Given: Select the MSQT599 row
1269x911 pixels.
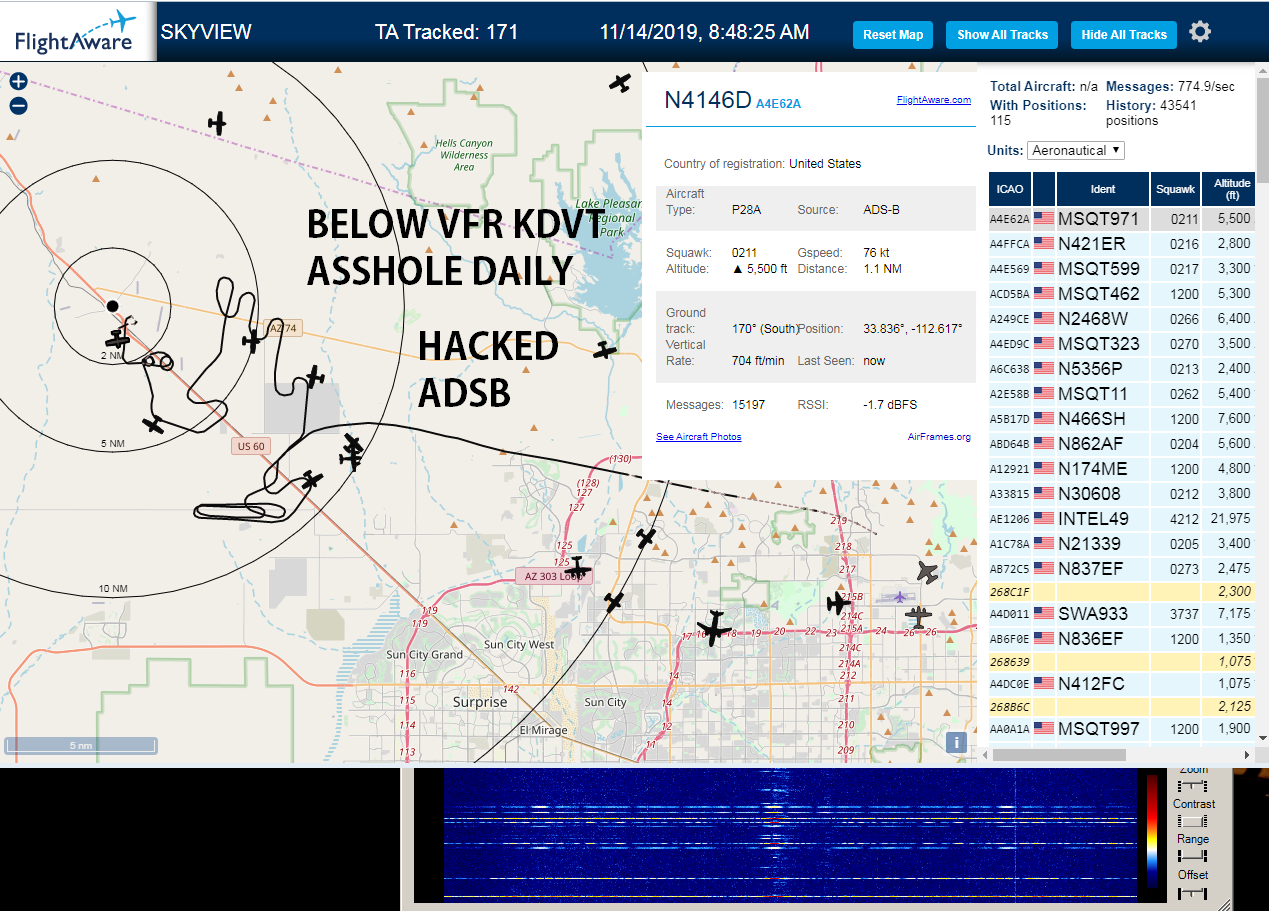Looking at the screenshot, I should [1122, 268].
